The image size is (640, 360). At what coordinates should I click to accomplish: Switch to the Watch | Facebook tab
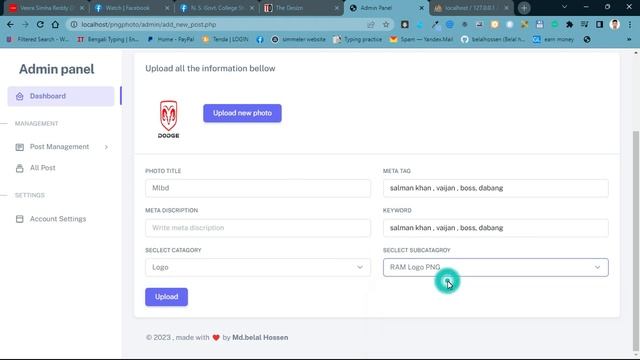(132, 8)
